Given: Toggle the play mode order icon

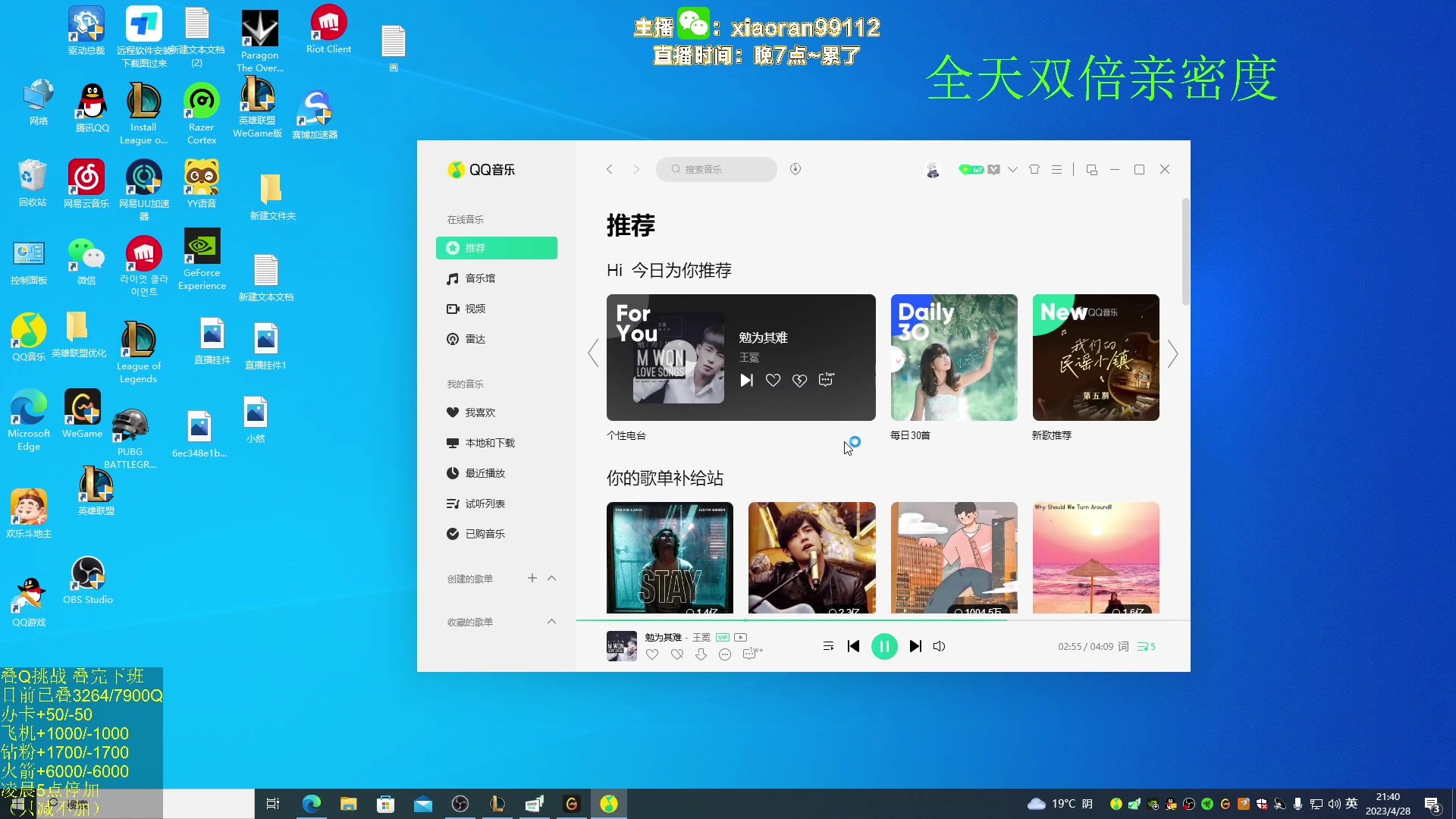Looking at the screenshot, I should pos(828,646).
